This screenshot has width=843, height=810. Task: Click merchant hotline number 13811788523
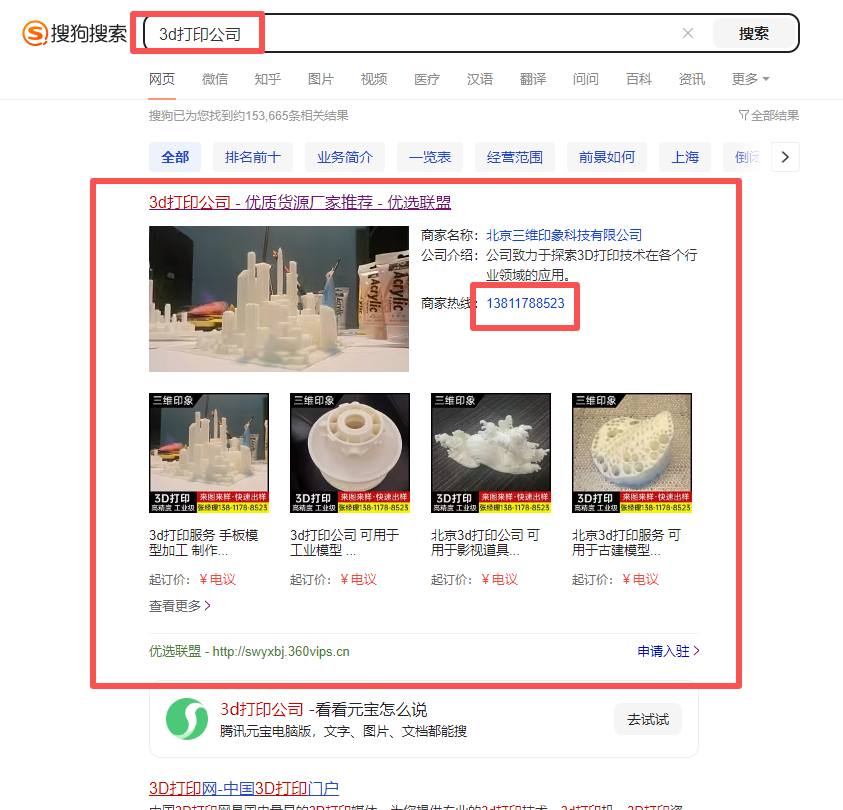pyautogui.click(x=526, y=302)
